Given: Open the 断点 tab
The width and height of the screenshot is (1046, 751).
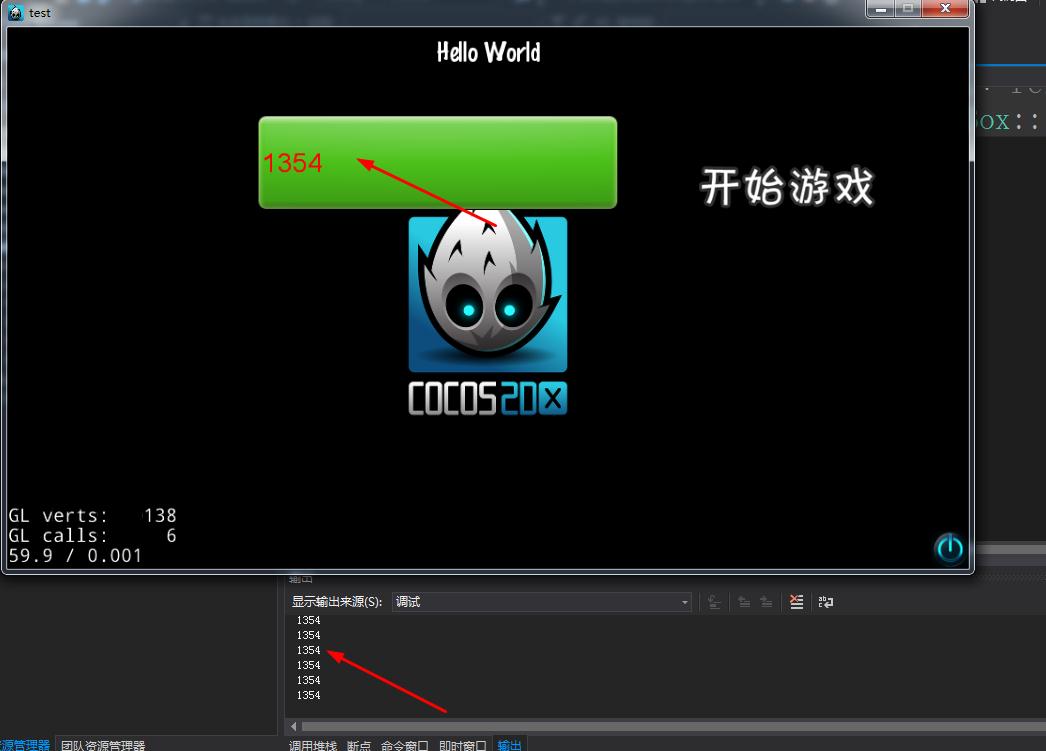Looking at the screenshot, I should (359, 745).
